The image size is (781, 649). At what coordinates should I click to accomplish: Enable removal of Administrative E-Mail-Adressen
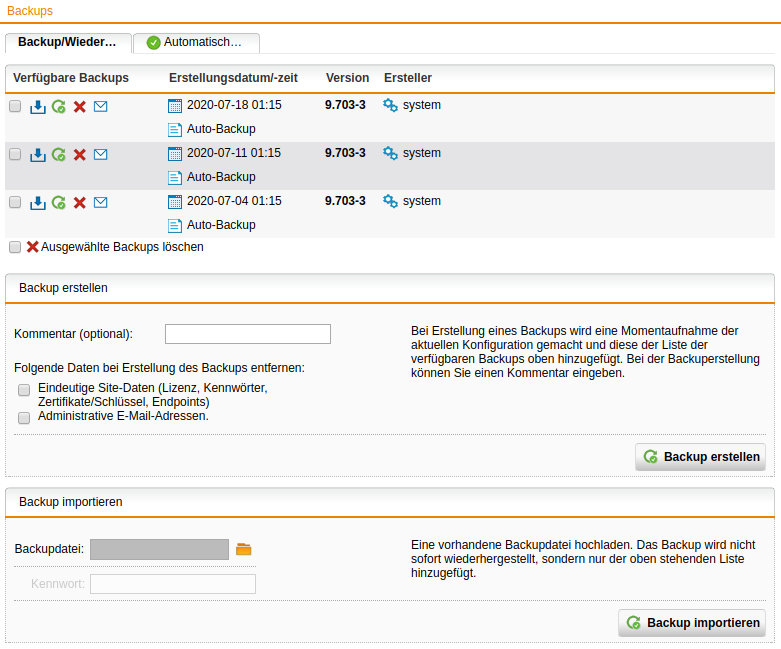click(x=24, y=418)
